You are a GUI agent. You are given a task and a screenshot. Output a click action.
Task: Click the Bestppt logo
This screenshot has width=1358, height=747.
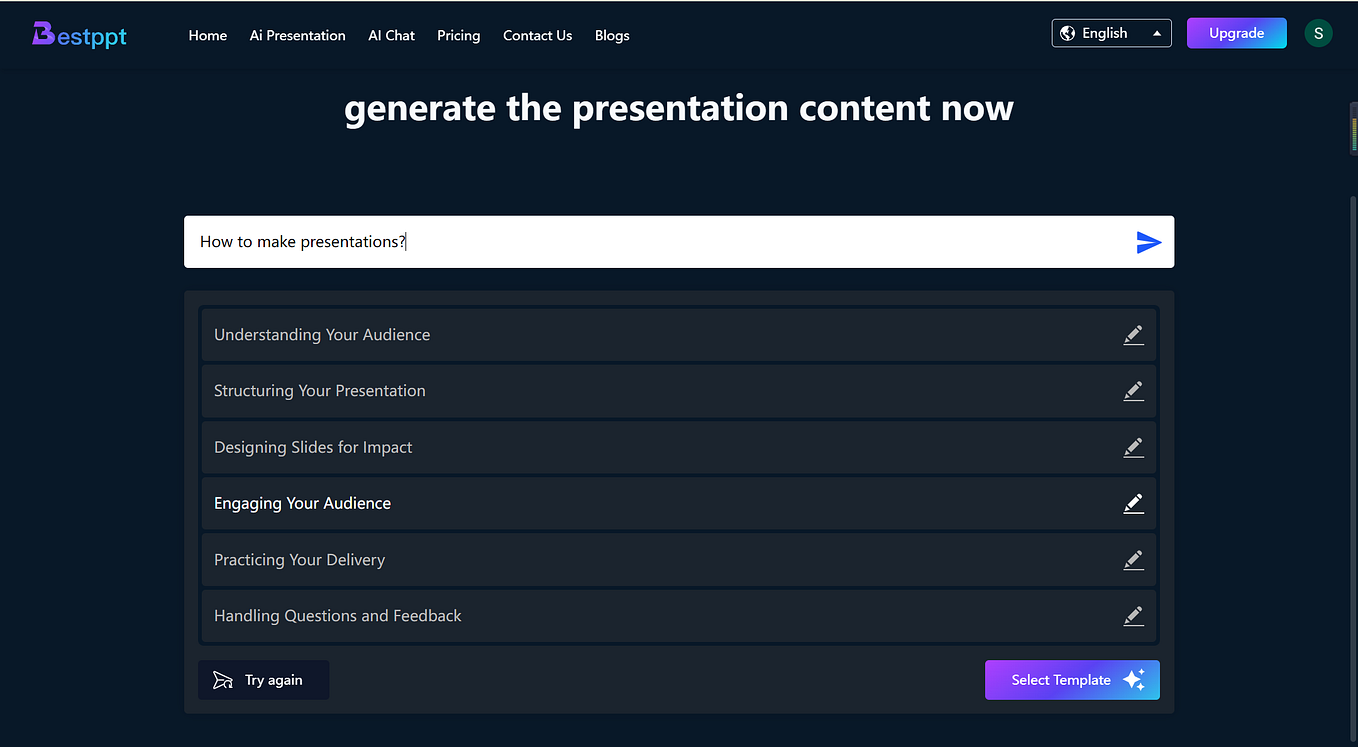coord(79,34)
